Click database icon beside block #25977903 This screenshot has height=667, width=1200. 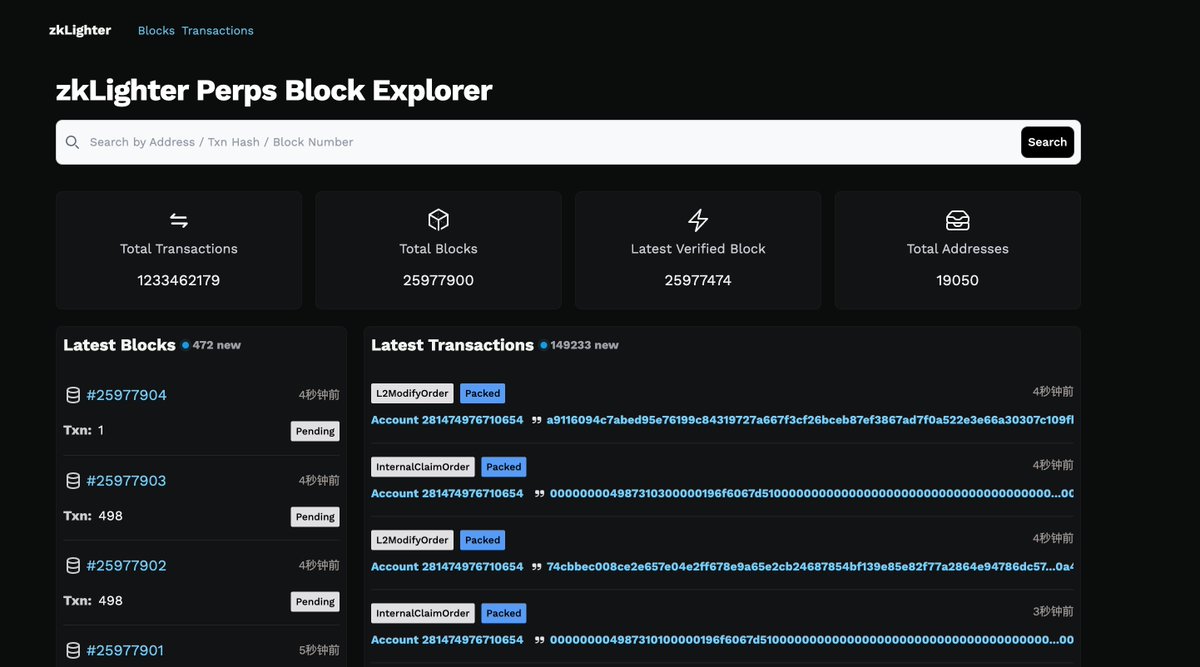point(73,481)
